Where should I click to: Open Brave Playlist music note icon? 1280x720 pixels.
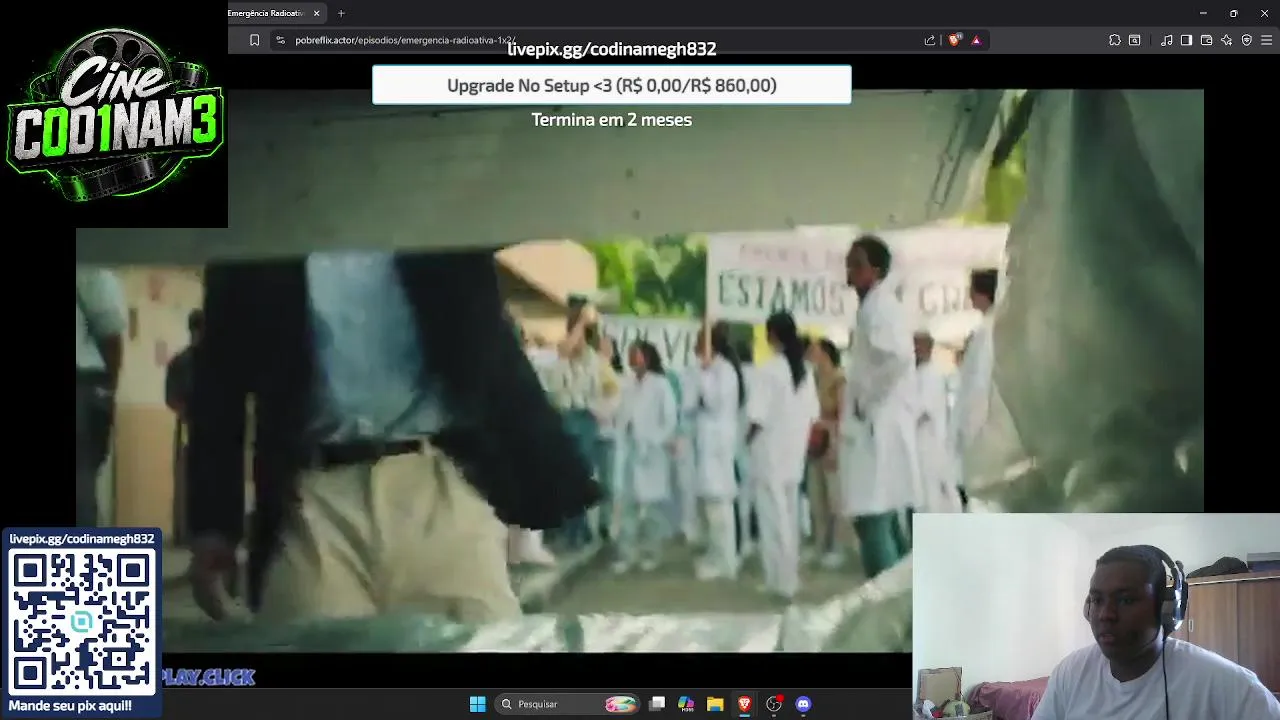1167,40
